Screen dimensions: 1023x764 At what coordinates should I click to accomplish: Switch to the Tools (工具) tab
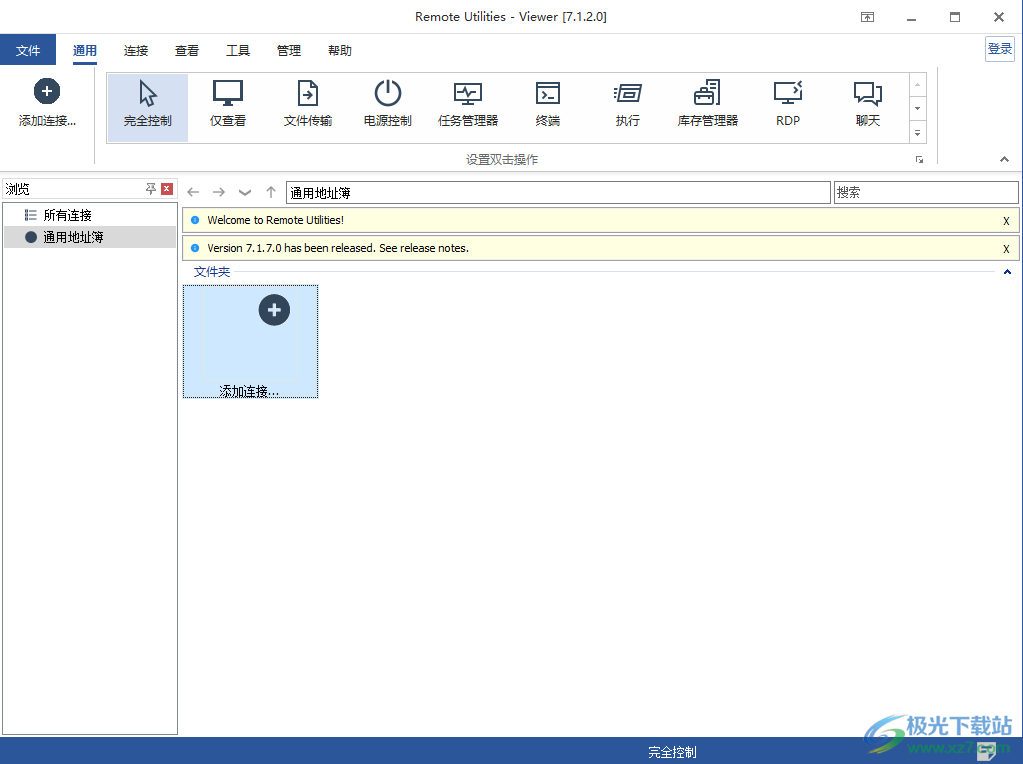point(237,50)
